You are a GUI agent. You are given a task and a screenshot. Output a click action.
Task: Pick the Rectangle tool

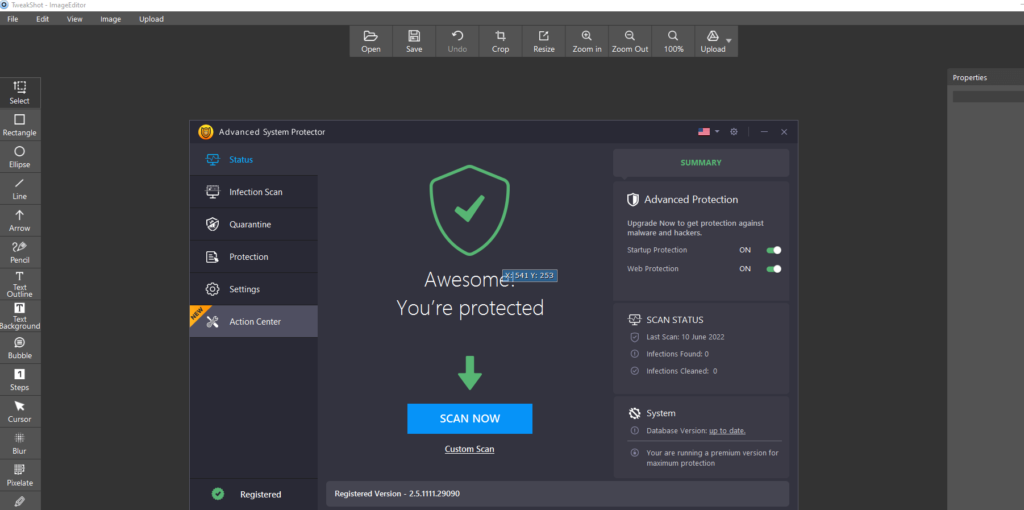click(20, 125)
